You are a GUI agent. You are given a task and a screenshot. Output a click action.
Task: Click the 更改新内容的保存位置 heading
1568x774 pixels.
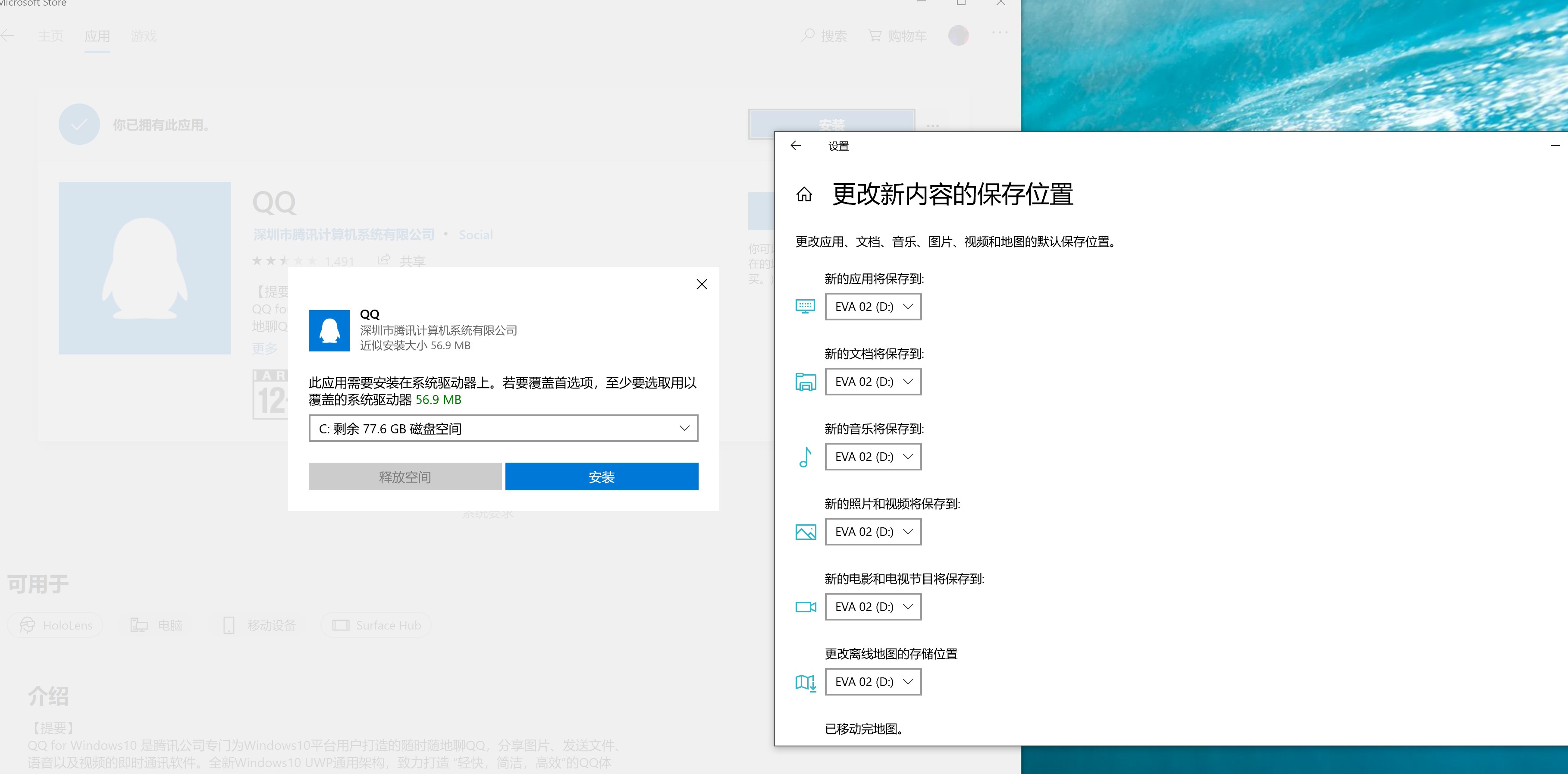953,195
